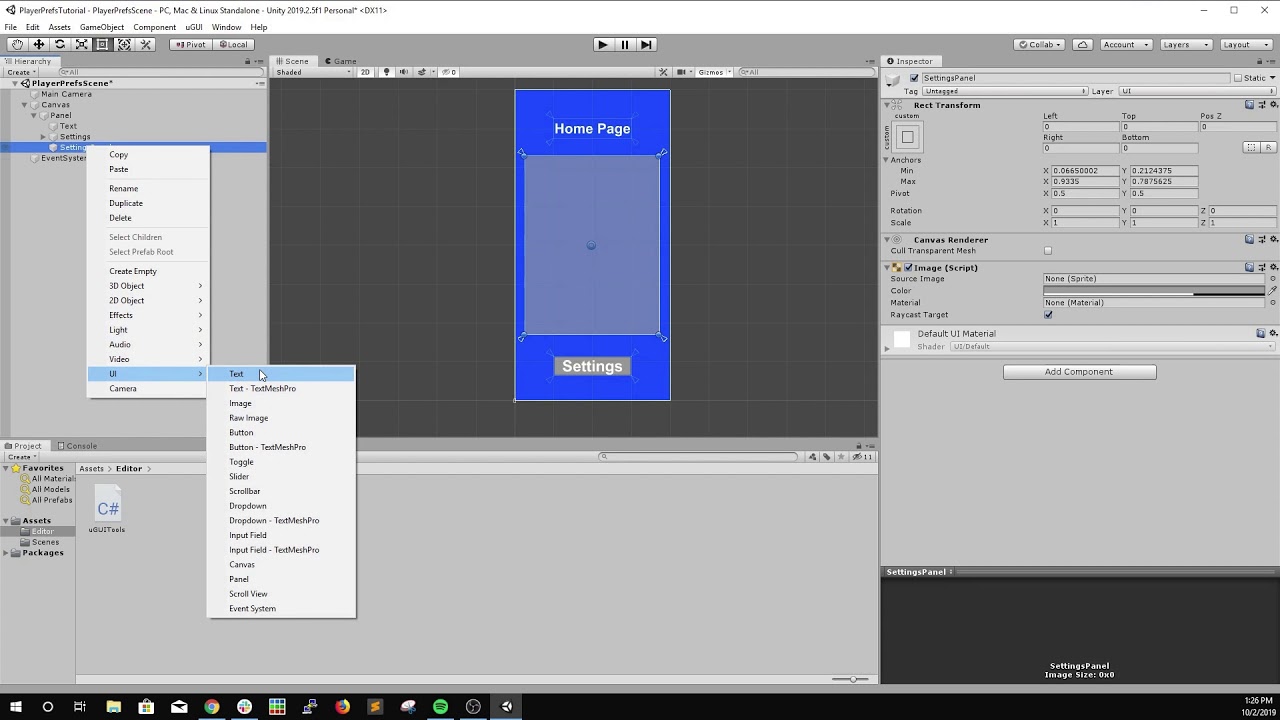Open the GameObject menu
The width and height of the screenshot is (1280, 720).
coord(101,27)
